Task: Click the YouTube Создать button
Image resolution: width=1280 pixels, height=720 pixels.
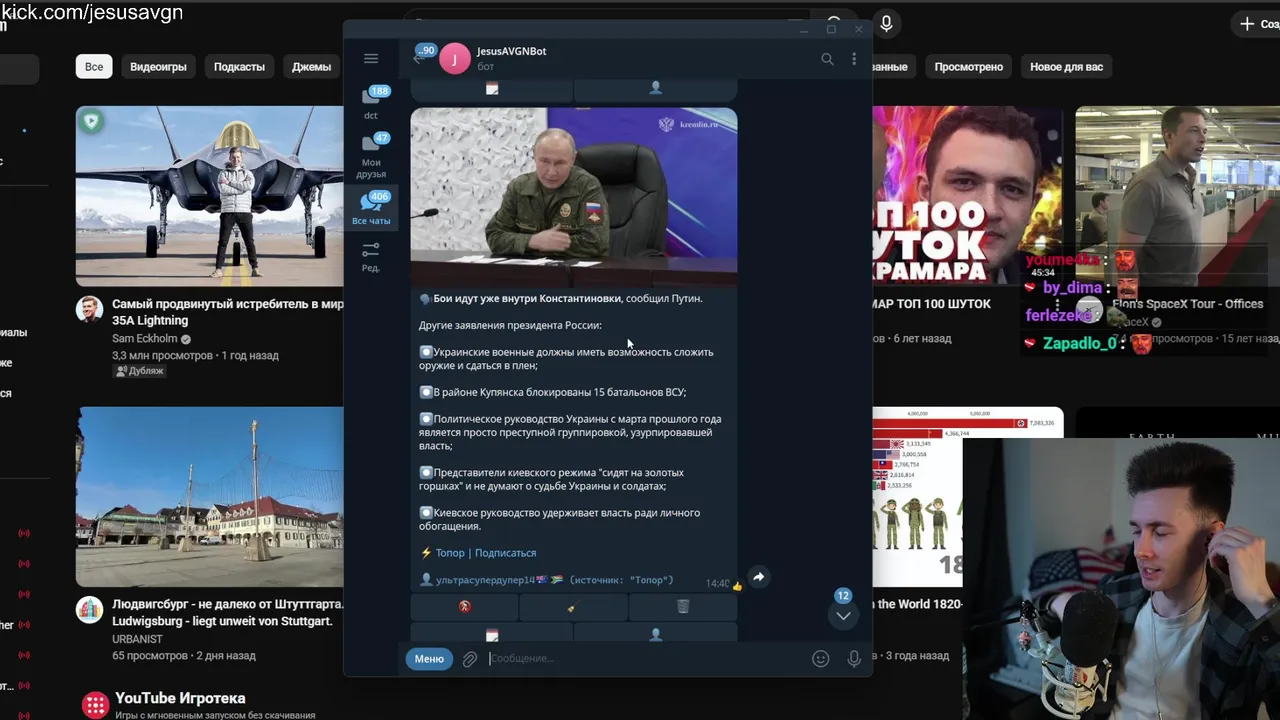Action: (1260, 23)
